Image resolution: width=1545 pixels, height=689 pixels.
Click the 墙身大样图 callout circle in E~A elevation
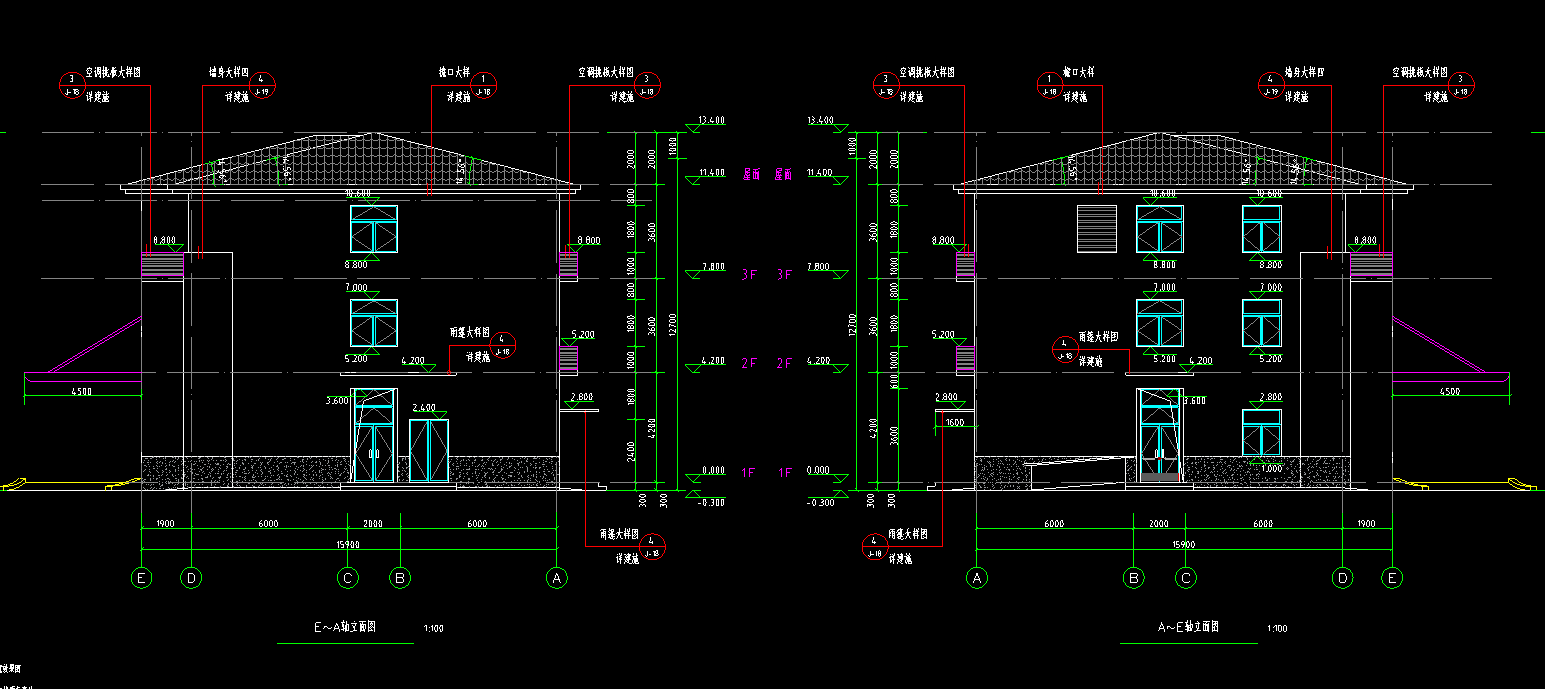262,84
